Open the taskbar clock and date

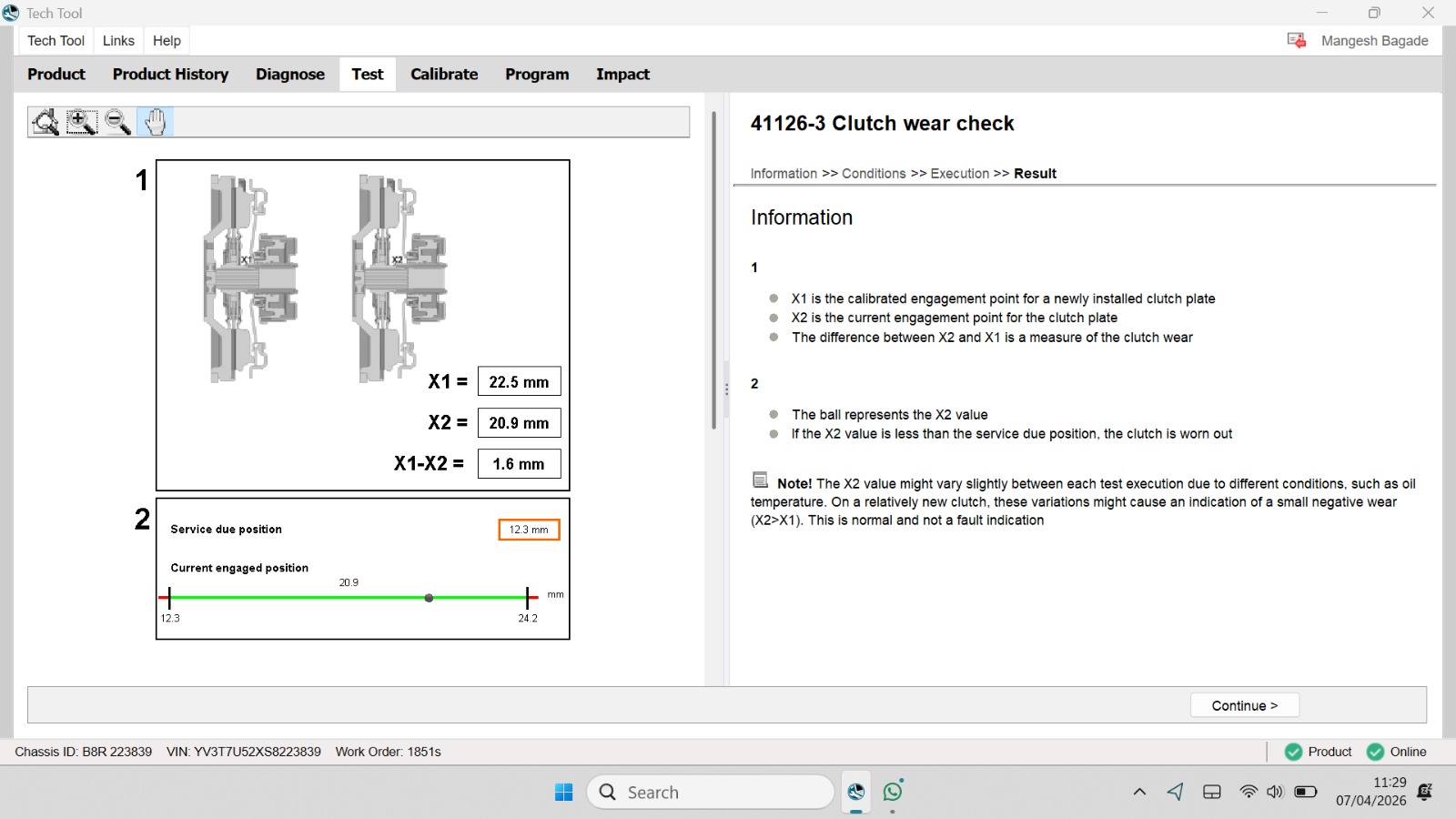(x=1371, y=792)
